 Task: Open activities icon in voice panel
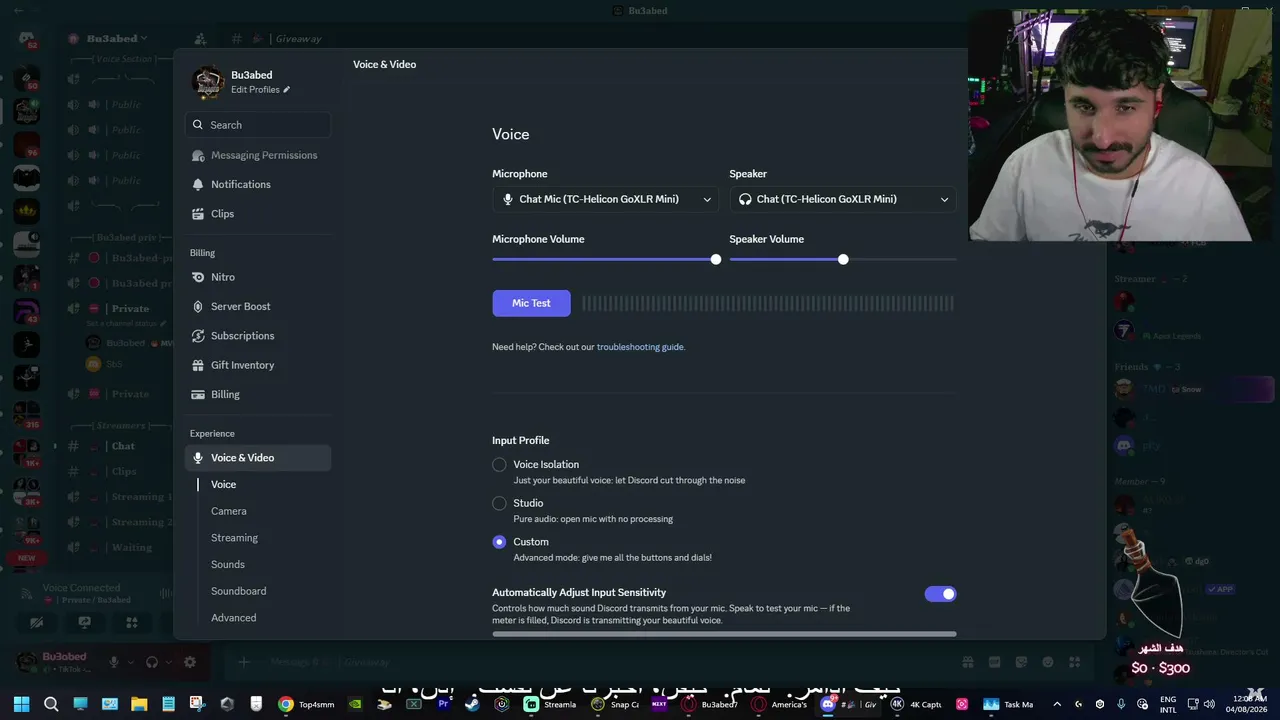(x=132, y=622)
